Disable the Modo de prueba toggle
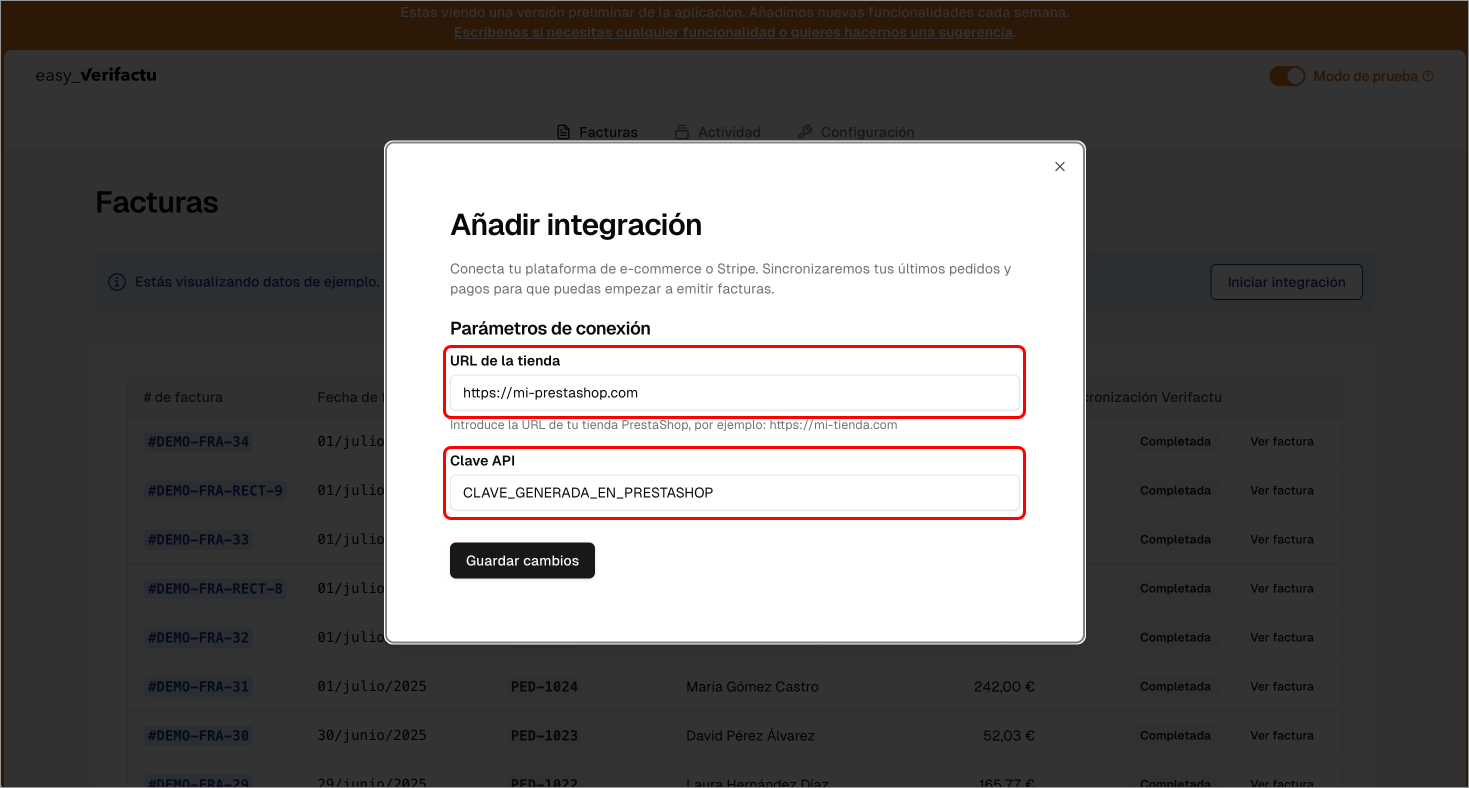The image size is (1469, 788). click(x=1287, y=75)
